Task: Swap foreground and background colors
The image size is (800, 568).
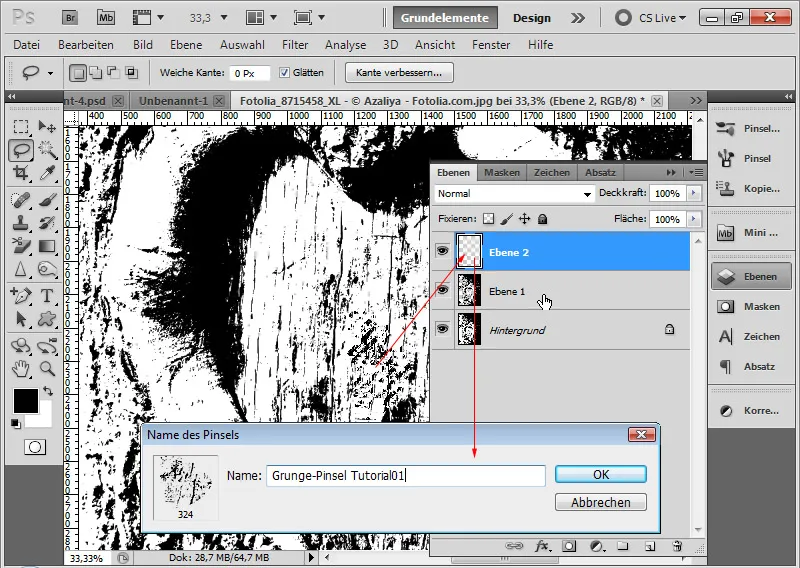Action: (48, 391)
